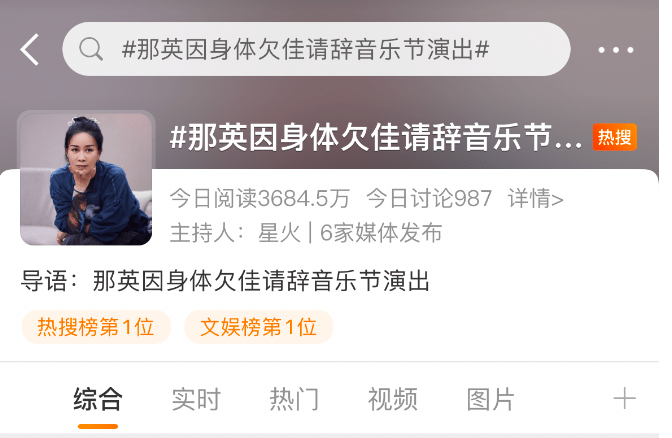Tap the plus icon beside tabs
Viewport: 672px width, 438px height.
coord(624,399)
